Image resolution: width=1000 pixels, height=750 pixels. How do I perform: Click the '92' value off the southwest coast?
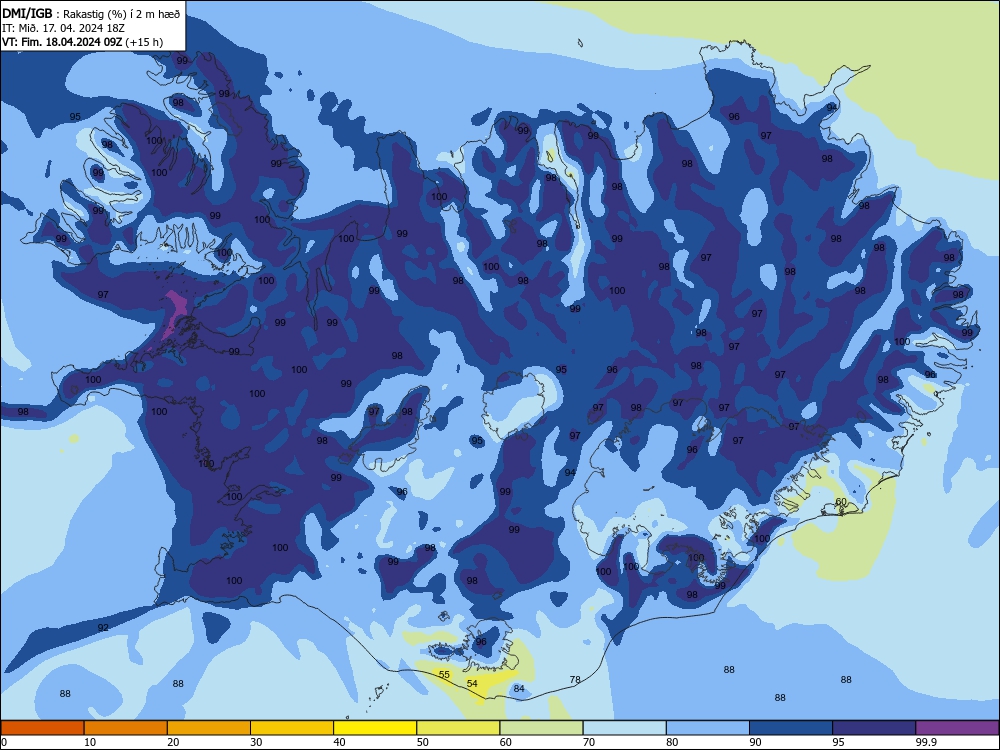(103, 628)
